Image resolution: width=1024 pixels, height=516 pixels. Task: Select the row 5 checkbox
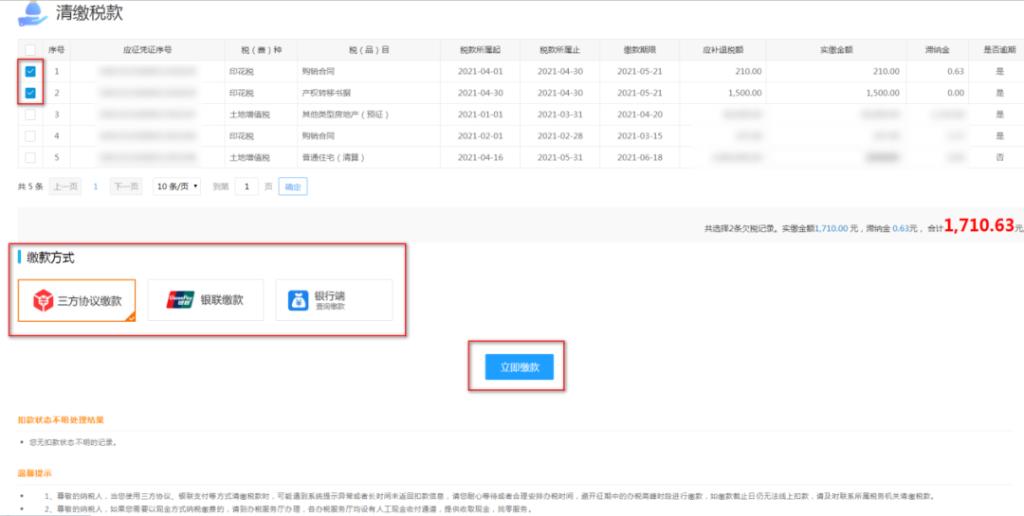[30, 158]
